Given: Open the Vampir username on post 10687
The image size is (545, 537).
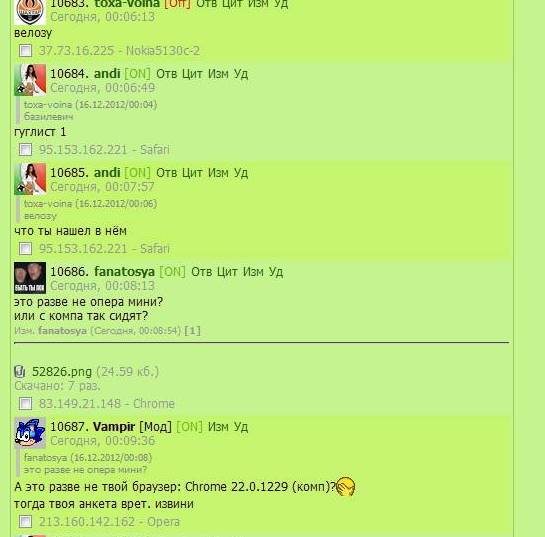Looking at the screenshot, I should (114, 427).
